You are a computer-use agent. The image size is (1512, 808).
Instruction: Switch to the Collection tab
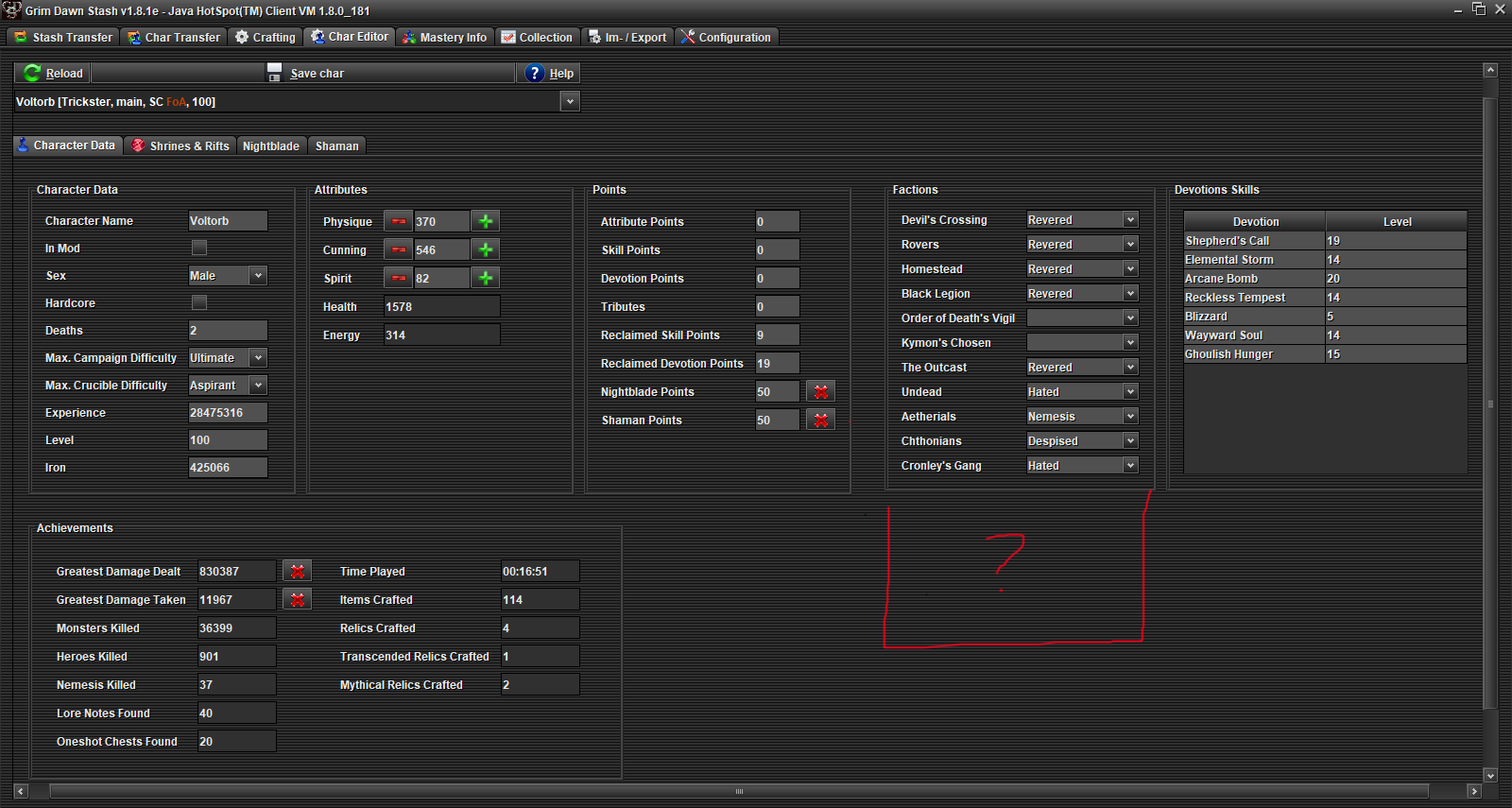click(x=537, y=37)
